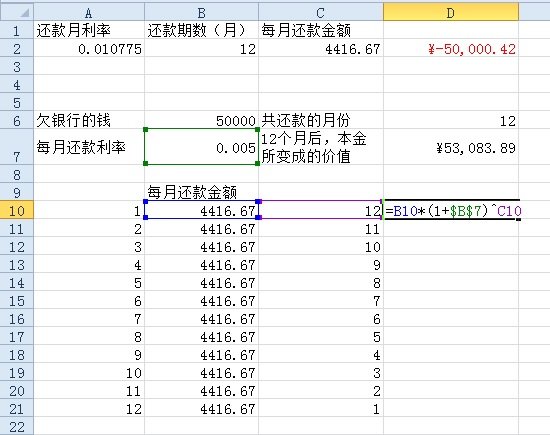Select row 22 header
Image resolution: width=550 pixels, height=435 pixels.
pyautogui.click(x=17, y=427)
